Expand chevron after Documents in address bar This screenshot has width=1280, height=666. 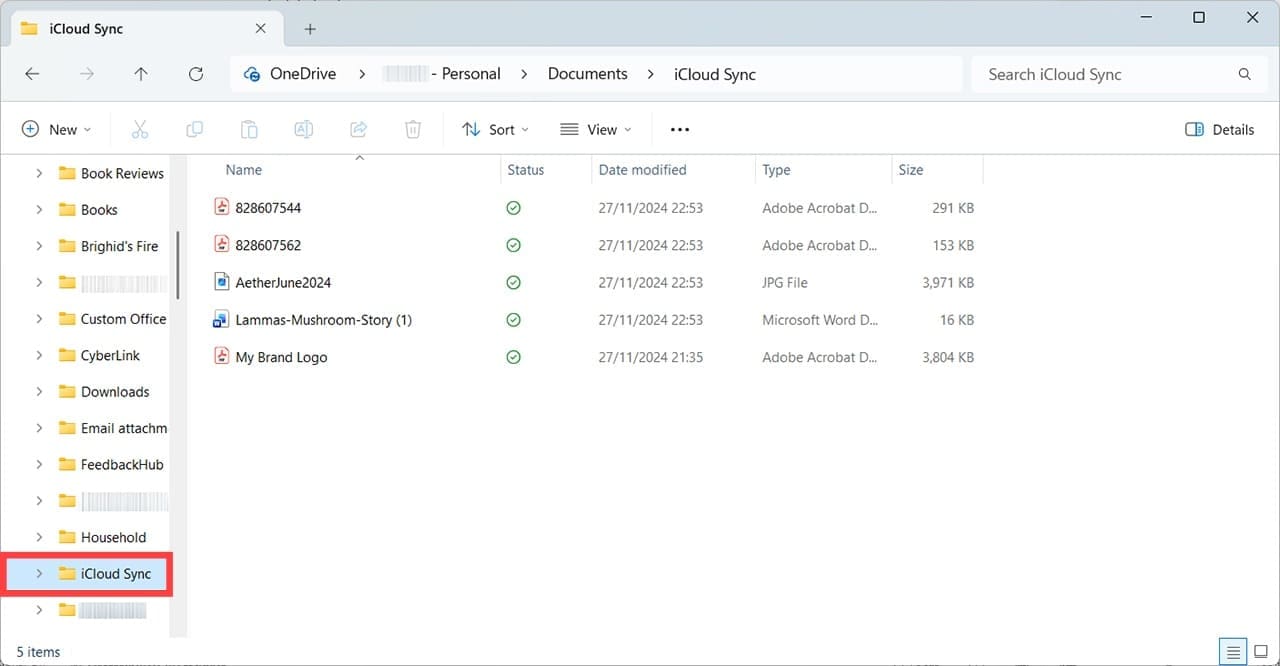[x=651, y=74]
